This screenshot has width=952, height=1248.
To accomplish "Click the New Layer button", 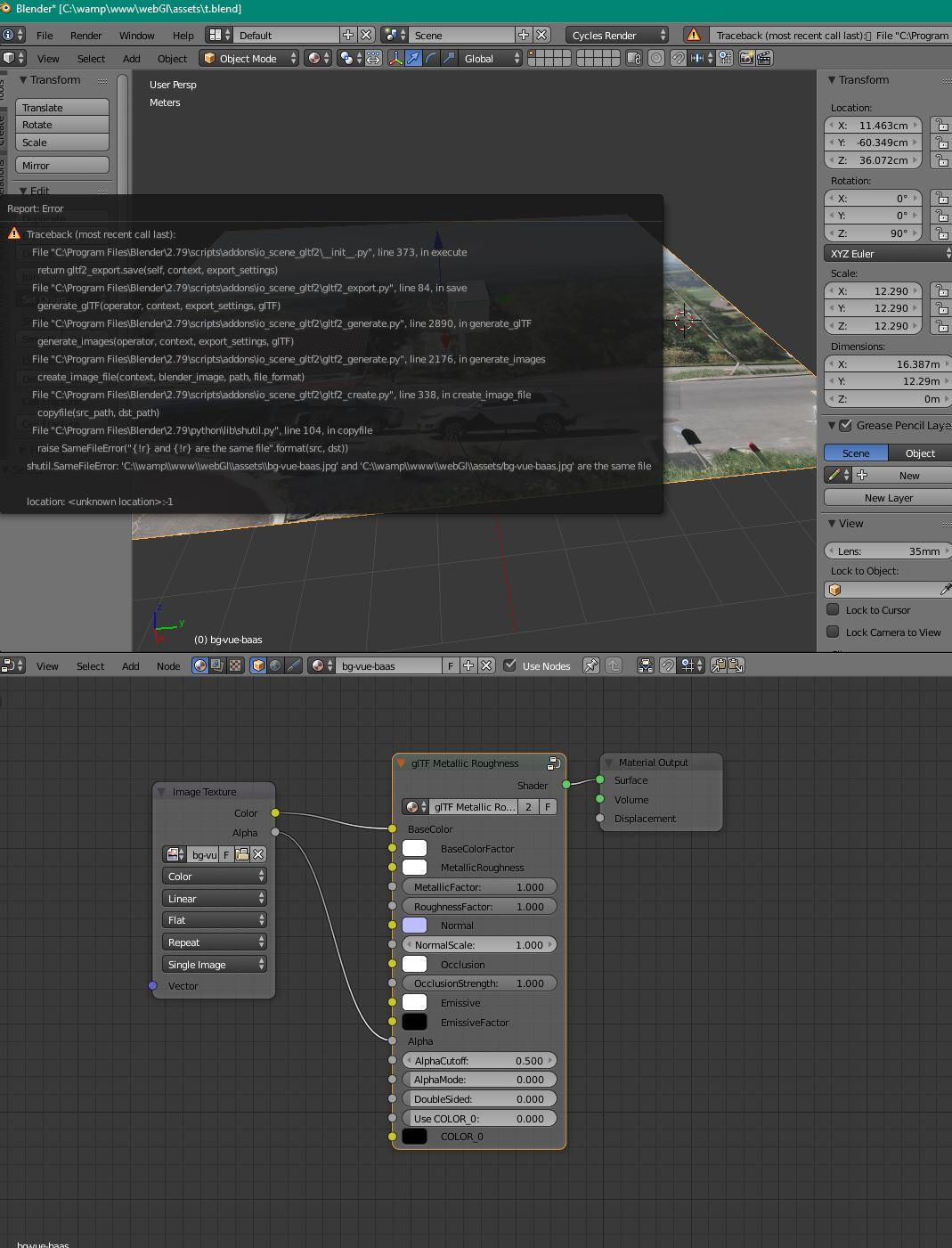I will click(x=889, y=498).
